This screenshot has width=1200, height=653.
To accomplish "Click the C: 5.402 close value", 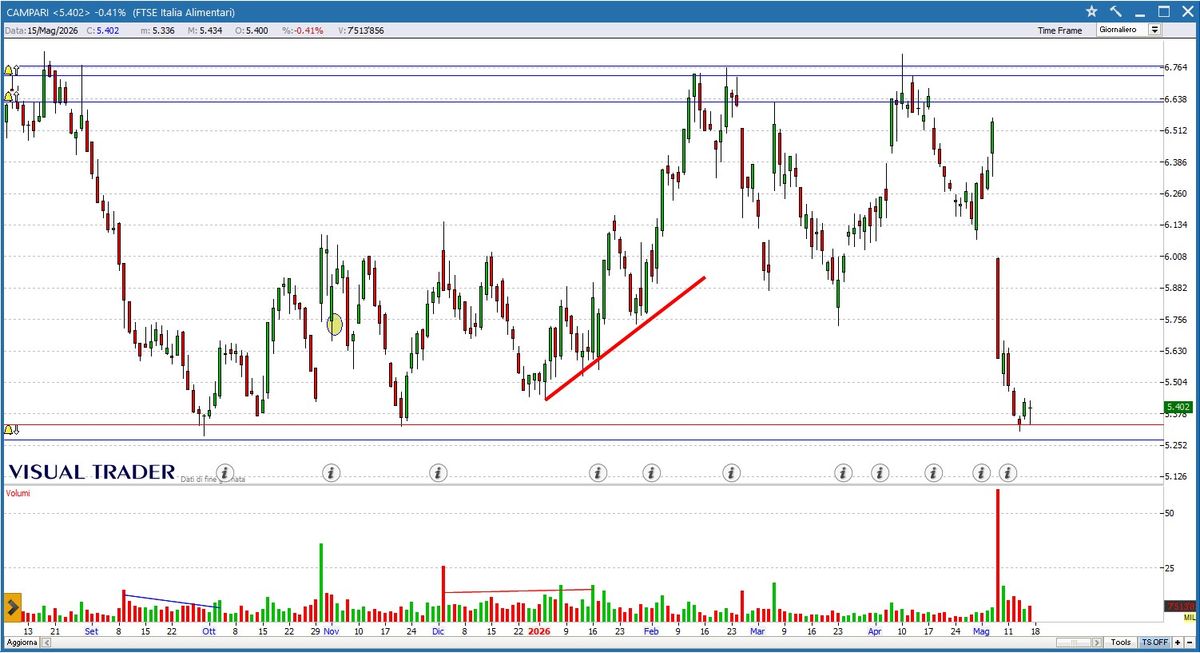I will tap(103, 30).
